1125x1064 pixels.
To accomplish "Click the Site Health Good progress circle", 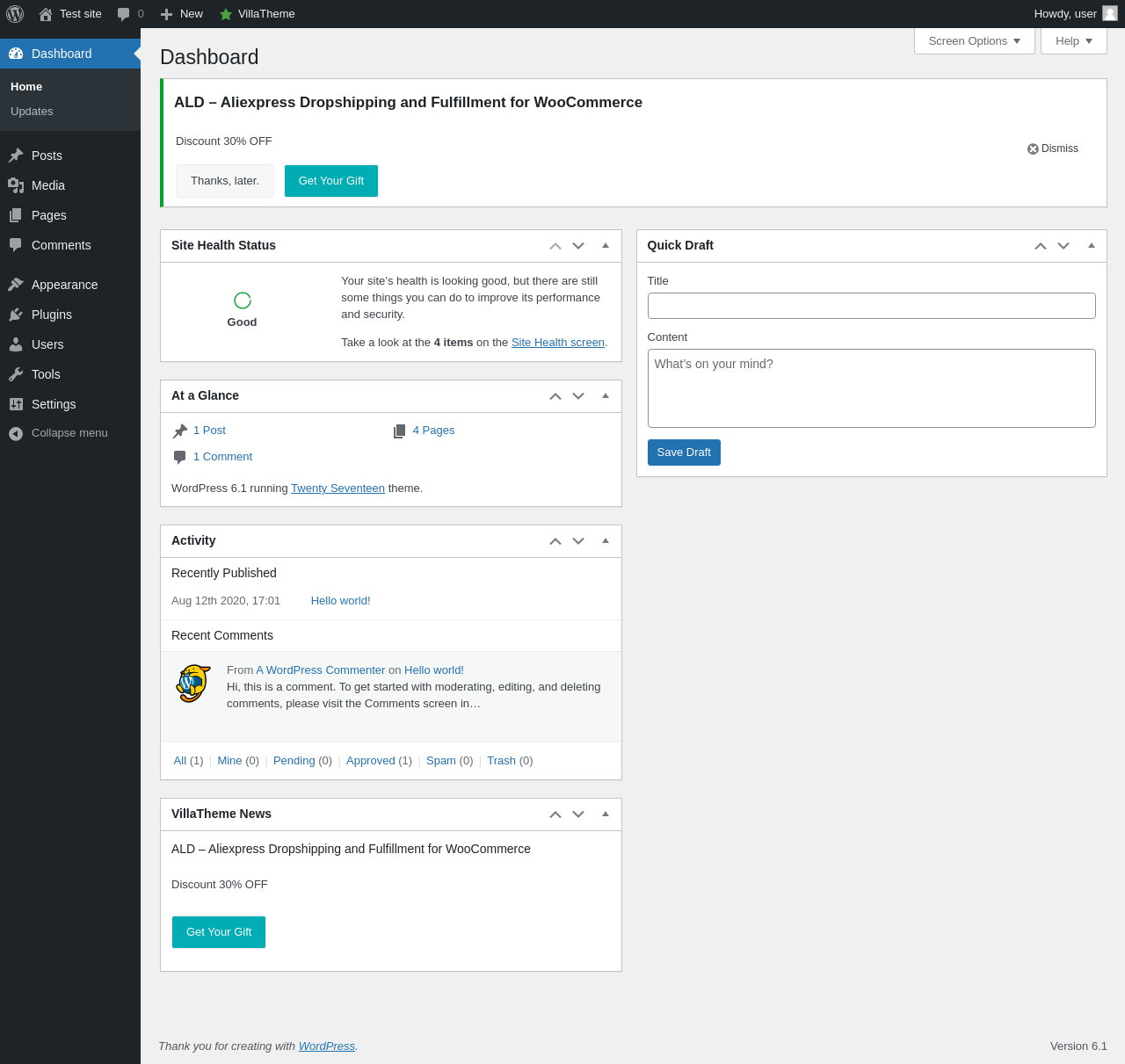I will point(243,300).
